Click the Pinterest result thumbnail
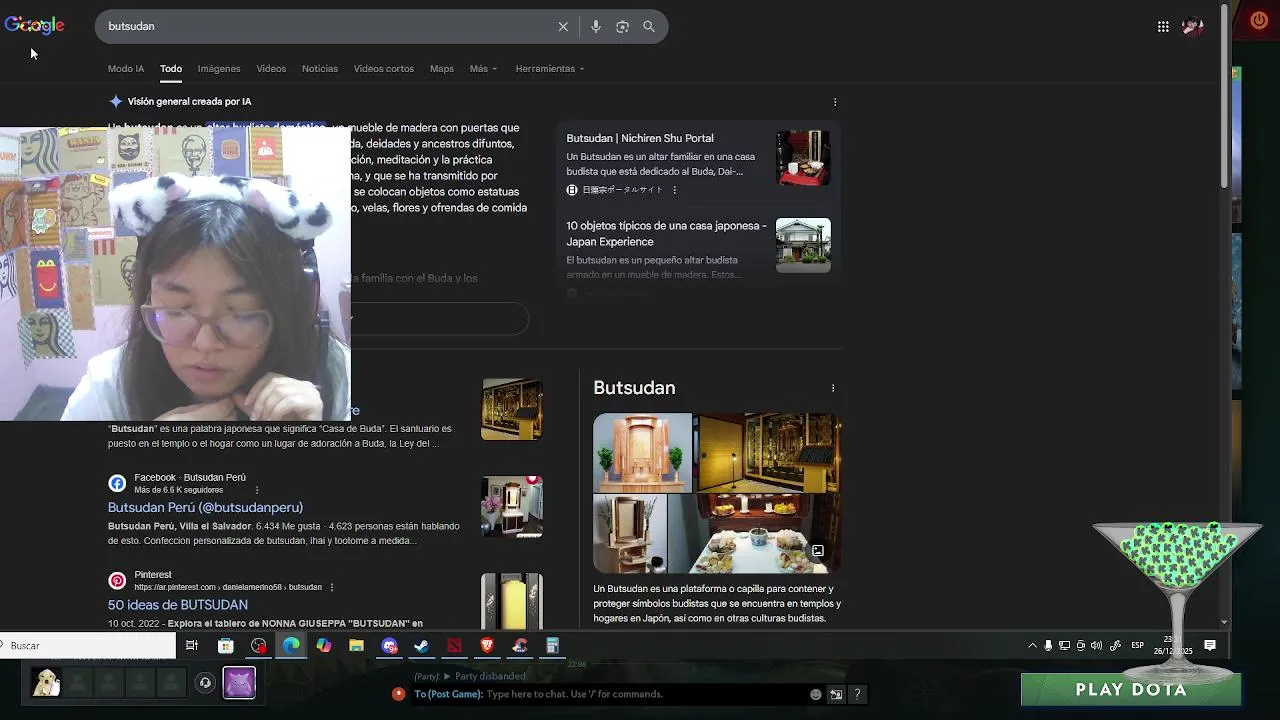The height and width of the screenshot is (720, 1280). [x=512, y=601]
